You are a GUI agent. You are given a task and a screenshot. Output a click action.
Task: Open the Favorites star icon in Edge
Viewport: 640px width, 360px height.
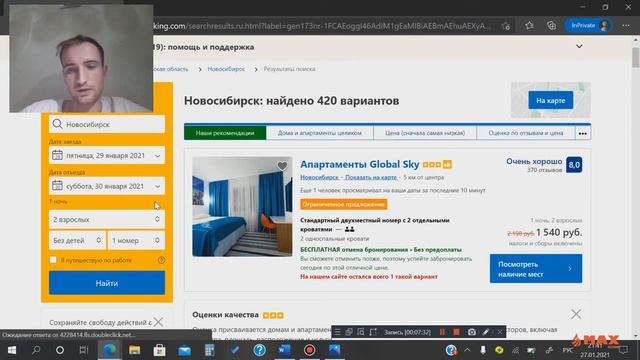529,25
